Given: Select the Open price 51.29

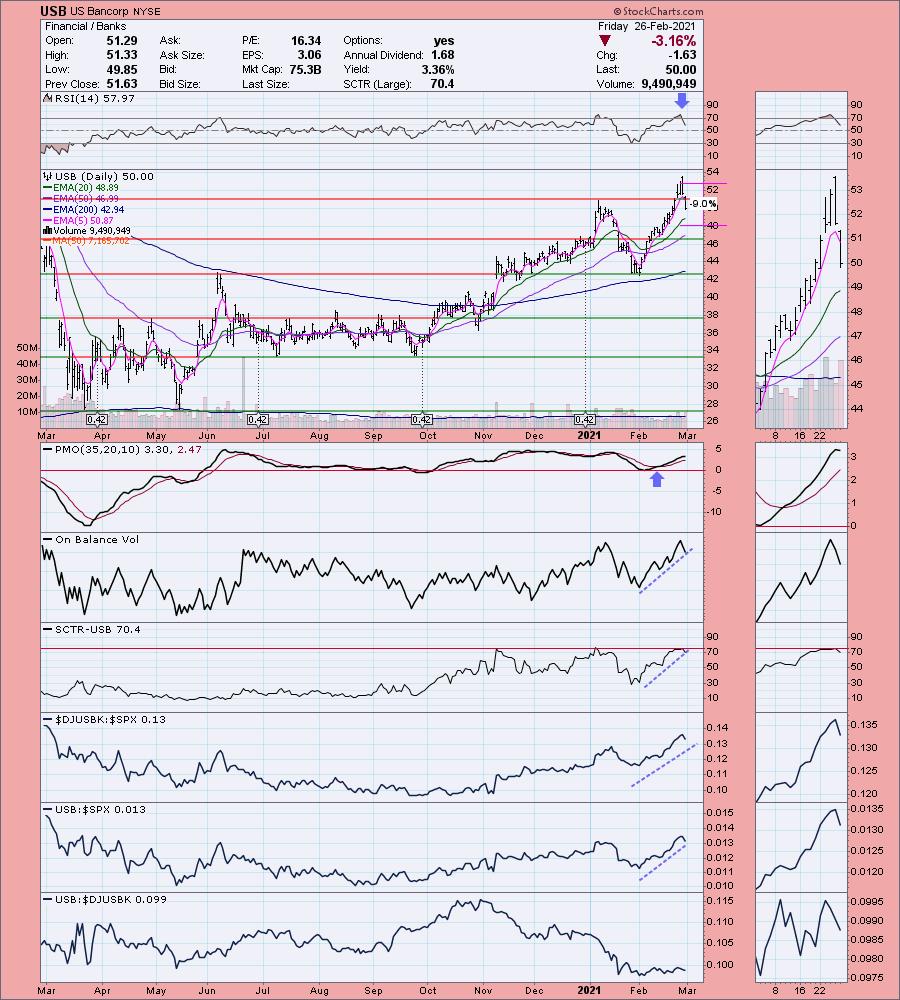Looking at the screenshot, I should click(121, 40).
